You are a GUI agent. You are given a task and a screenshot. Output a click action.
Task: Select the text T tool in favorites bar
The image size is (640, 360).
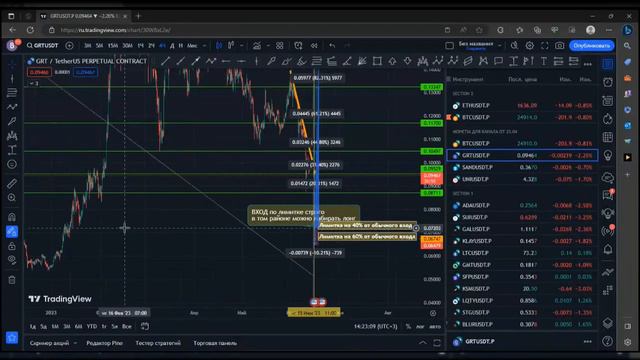coord(544,61)
